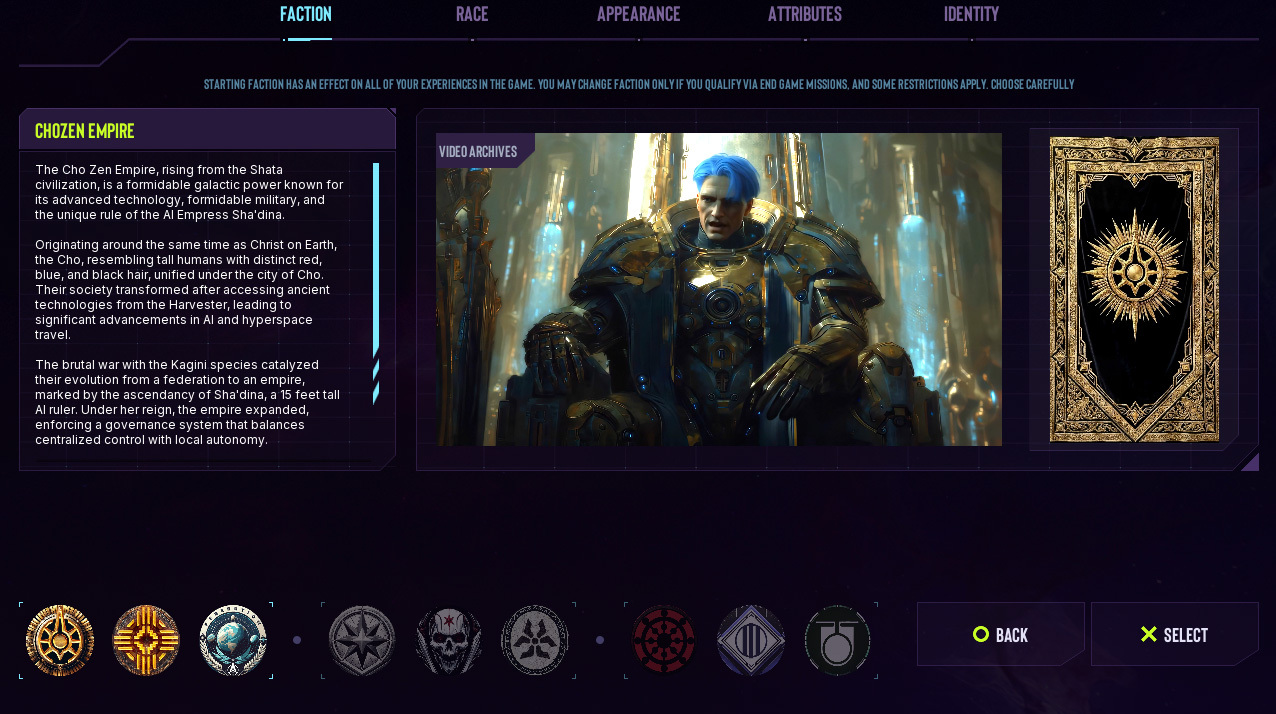Image resolution: width=1276 pixels, height=714 pixels.
Task: Select the gray compass star faction emblem
Action: pyautogui.click(x=362, y=640)
